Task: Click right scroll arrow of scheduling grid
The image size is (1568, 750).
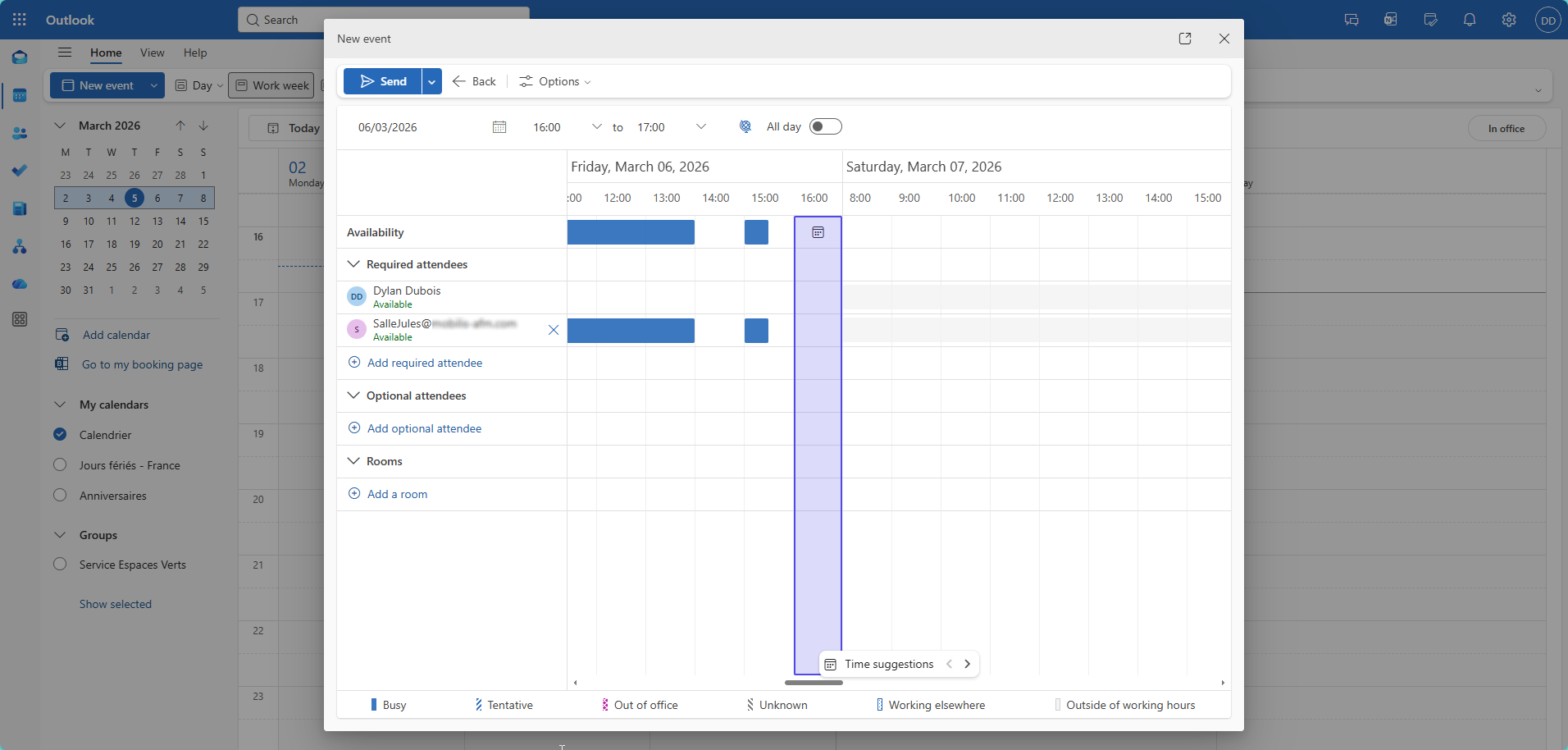Action: pos(1223,683)
